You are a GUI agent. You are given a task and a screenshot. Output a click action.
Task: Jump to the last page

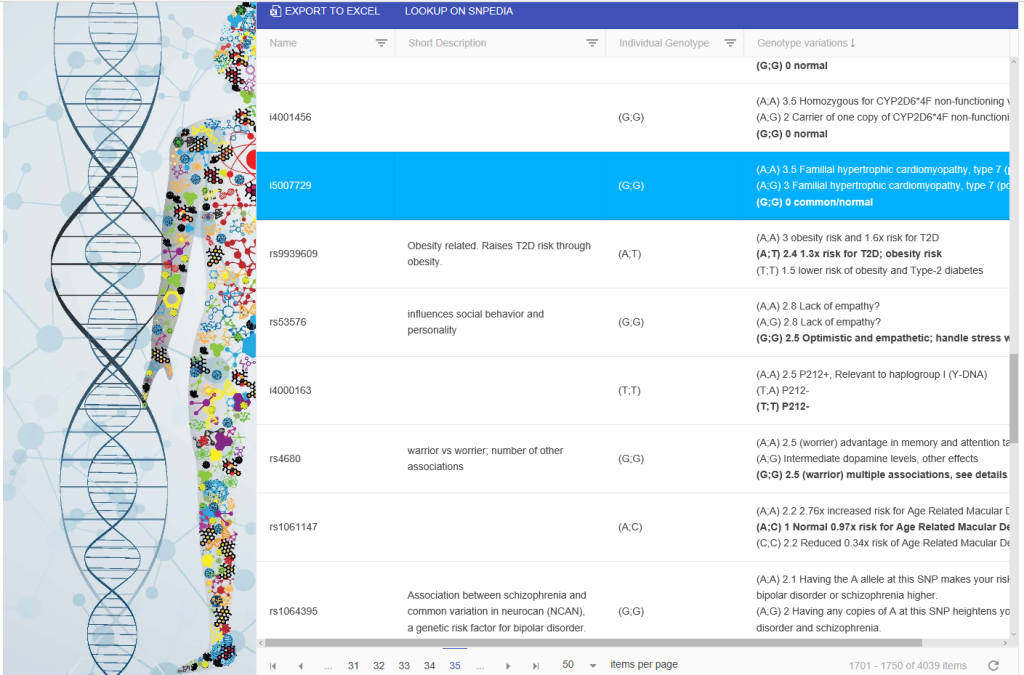[x=536, y=666]
